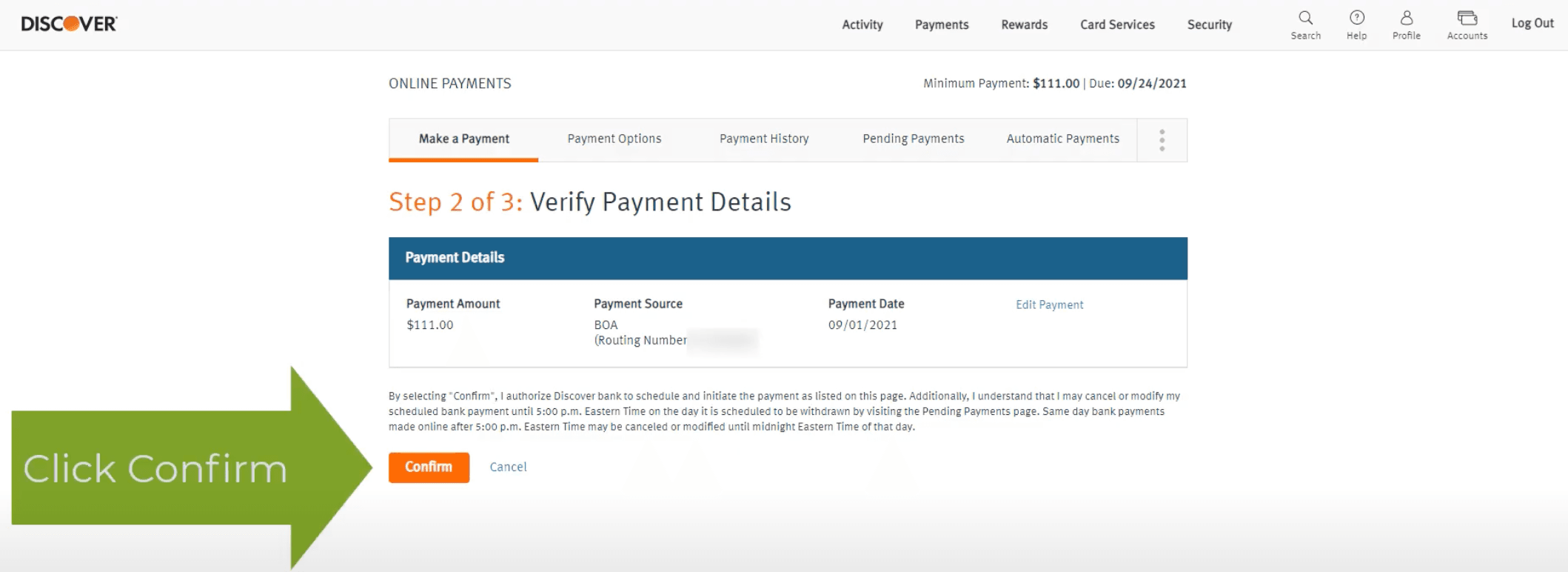Click the Edit Payment link
This screenshot has height=572, width=1568.
1049,305
